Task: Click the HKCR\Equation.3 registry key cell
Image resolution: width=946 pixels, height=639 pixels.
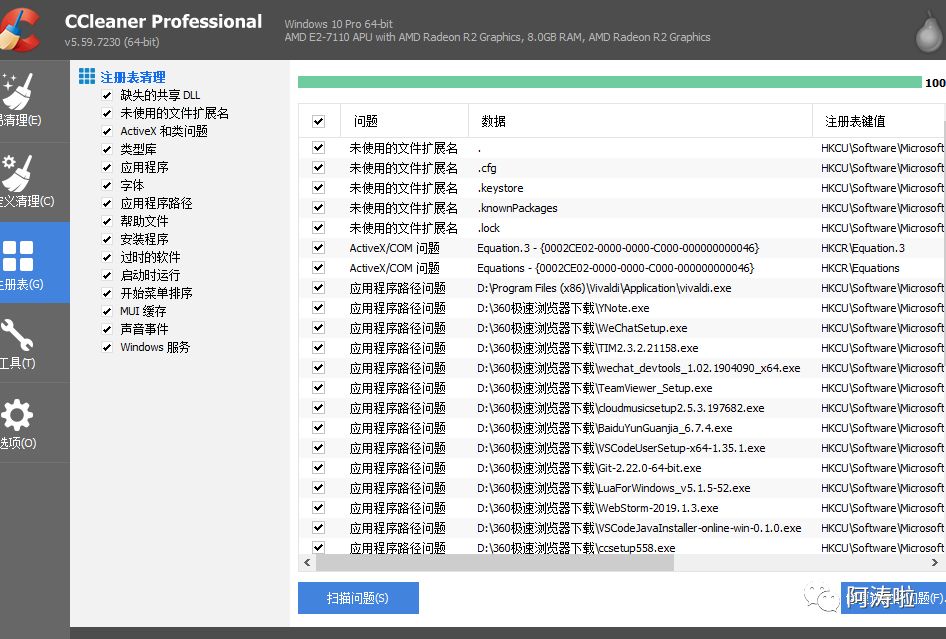Action: click(x=863, y=248)
